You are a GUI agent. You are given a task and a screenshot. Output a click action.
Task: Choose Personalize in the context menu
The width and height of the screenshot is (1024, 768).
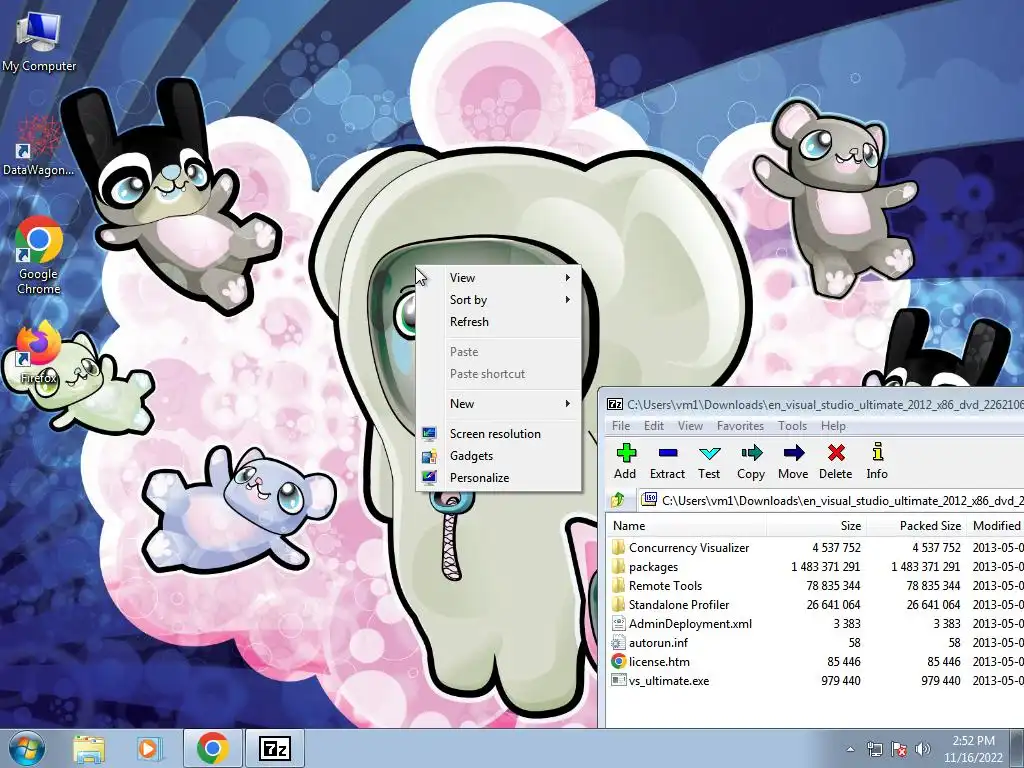pyautogui.click(x=499, y=478)
